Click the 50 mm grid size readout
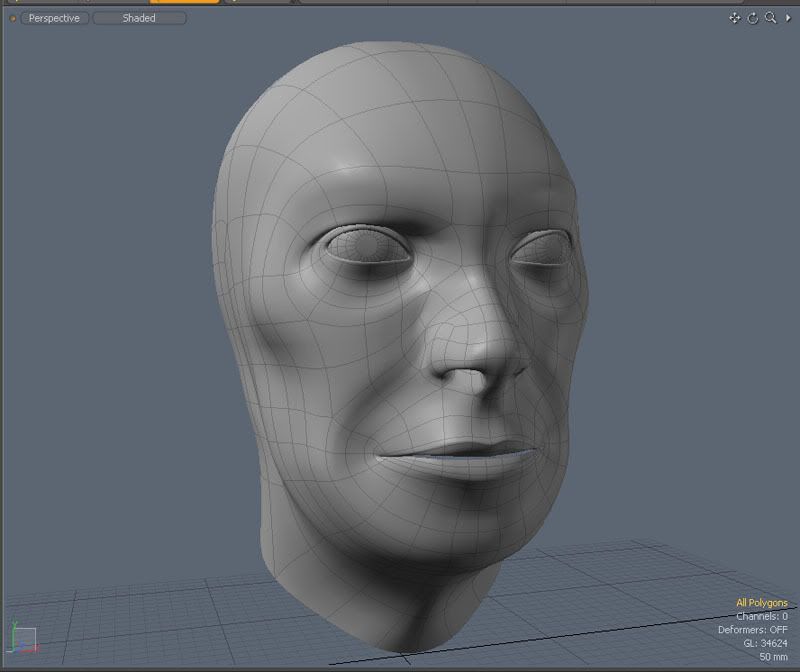Image resolution: width=800 pixels, height=672 pixels. [773, 657]
